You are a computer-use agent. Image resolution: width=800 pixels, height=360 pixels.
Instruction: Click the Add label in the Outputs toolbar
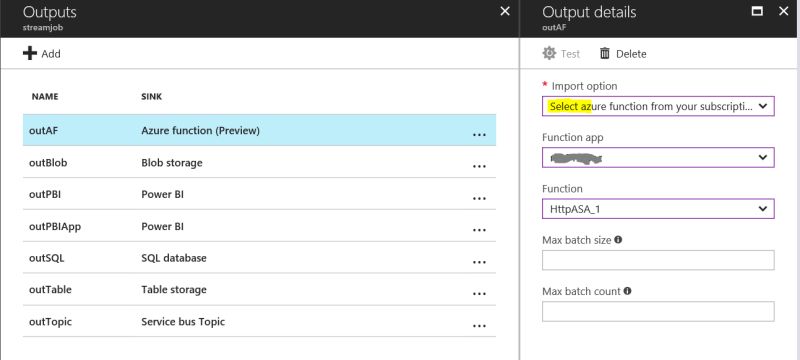pos(51,54)
